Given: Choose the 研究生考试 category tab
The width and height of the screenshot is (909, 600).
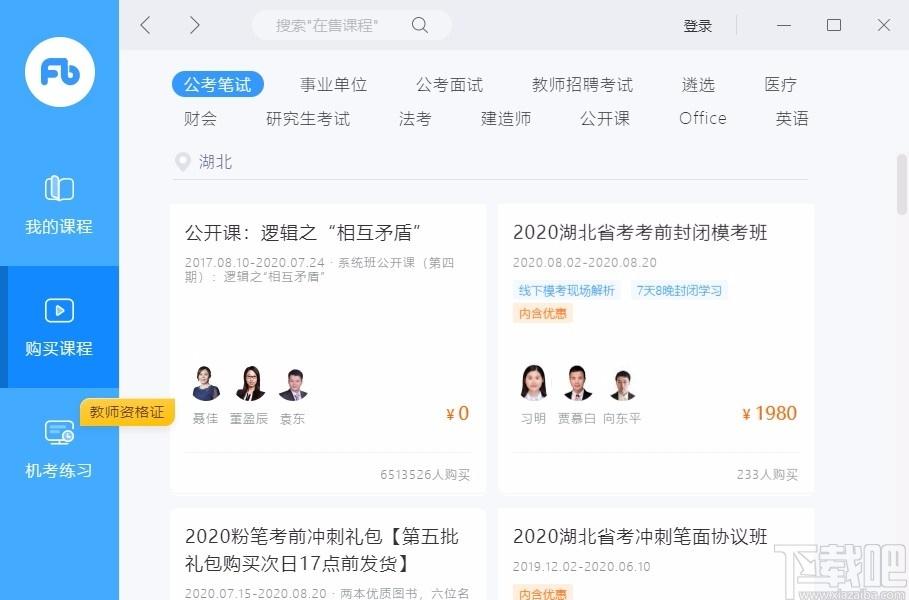Looking at the screenshot, I should click(x=308, y=119).
